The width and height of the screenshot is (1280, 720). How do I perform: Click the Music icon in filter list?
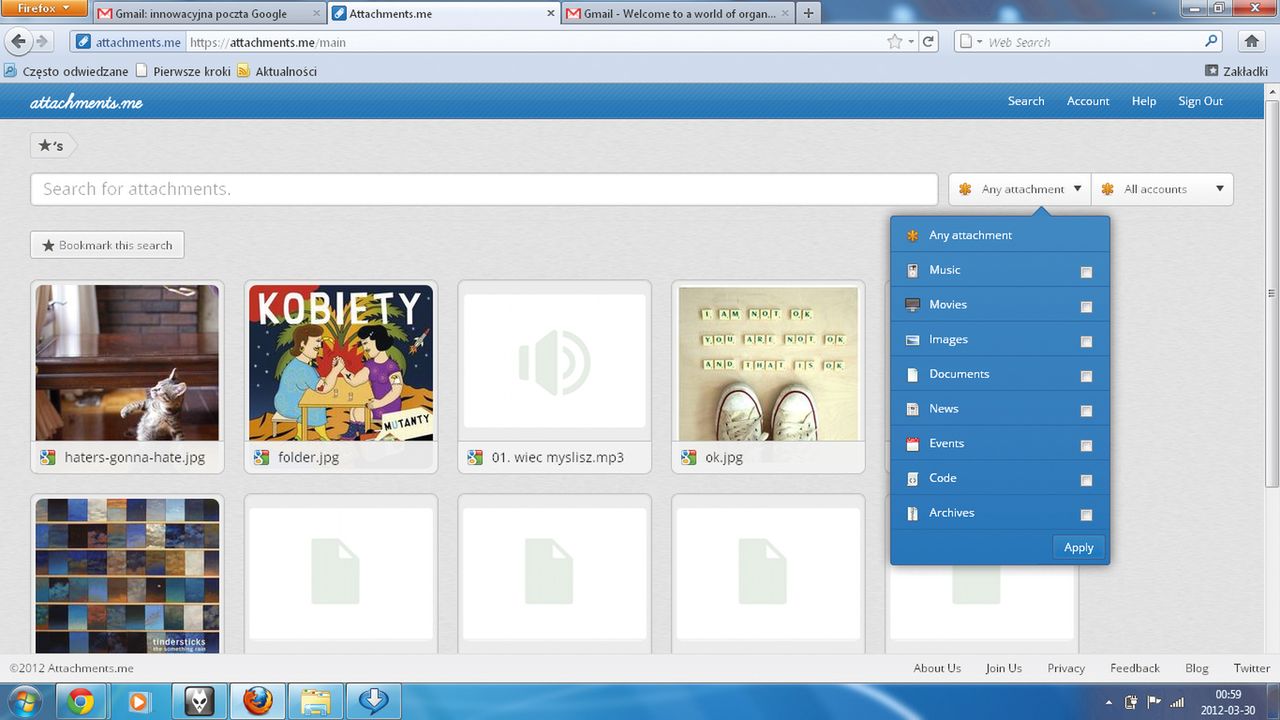tap(912, 270)
